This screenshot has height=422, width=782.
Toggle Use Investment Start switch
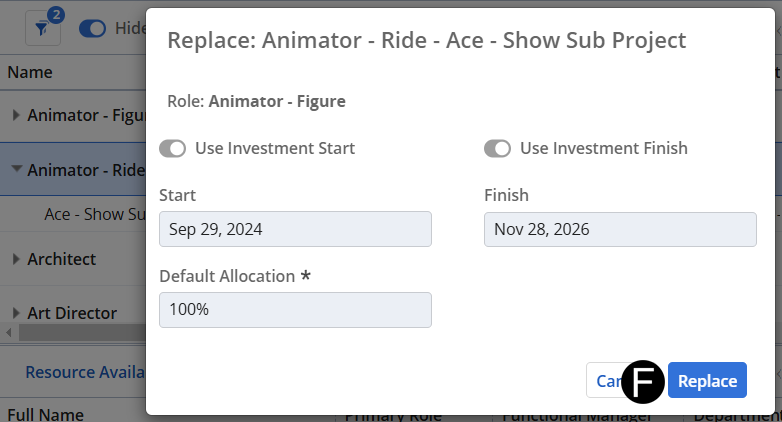tap(173, 149)
